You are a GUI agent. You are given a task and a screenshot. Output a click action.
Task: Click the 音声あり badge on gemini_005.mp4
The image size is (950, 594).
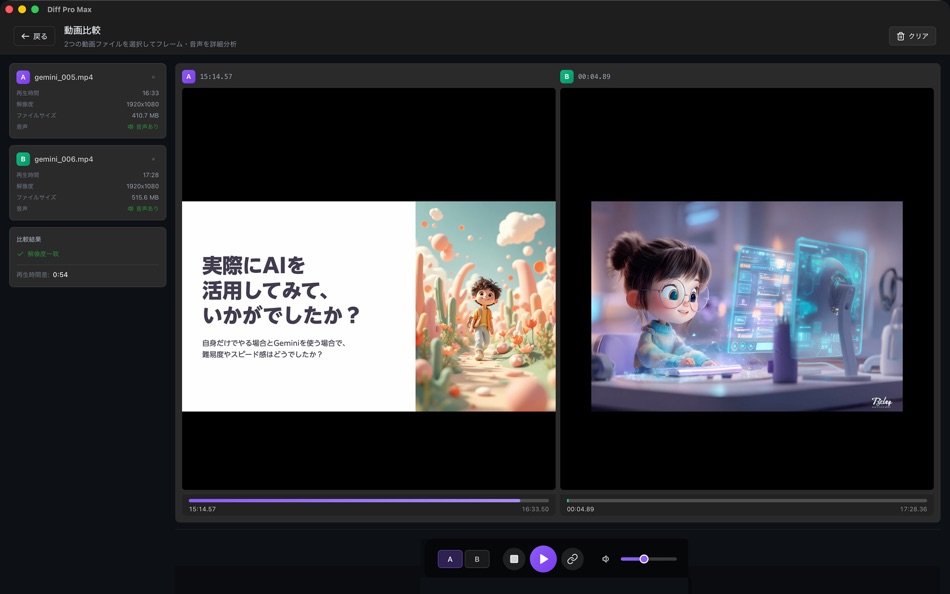[x=142, y=127]
